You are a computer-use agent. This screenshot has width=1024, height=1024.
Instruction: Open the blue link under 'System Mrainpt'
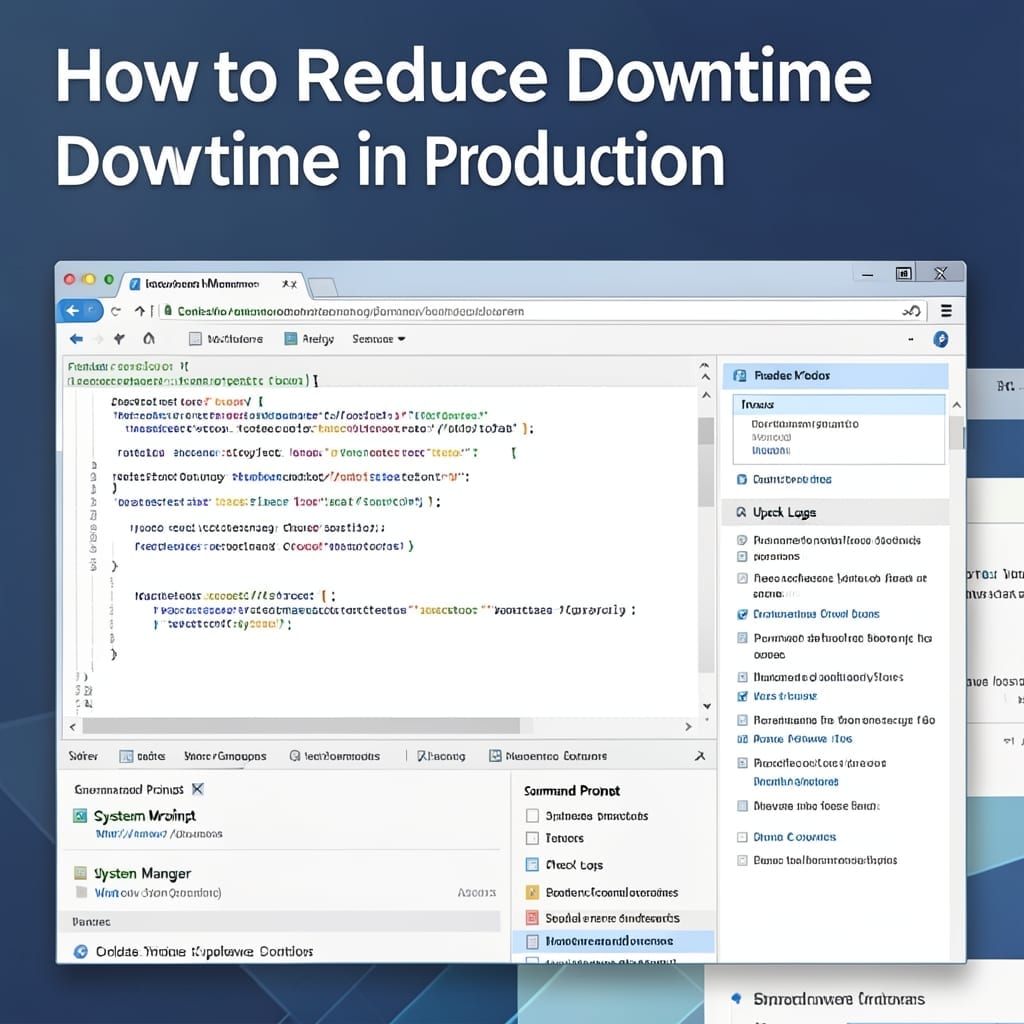click(159, 834)
